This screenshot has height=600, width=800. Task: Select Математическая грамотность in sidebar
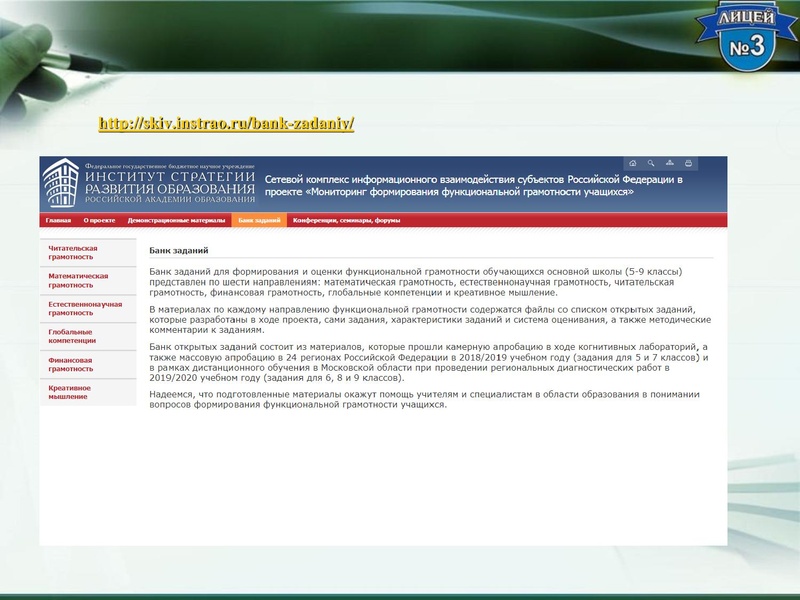pos(72,281)
